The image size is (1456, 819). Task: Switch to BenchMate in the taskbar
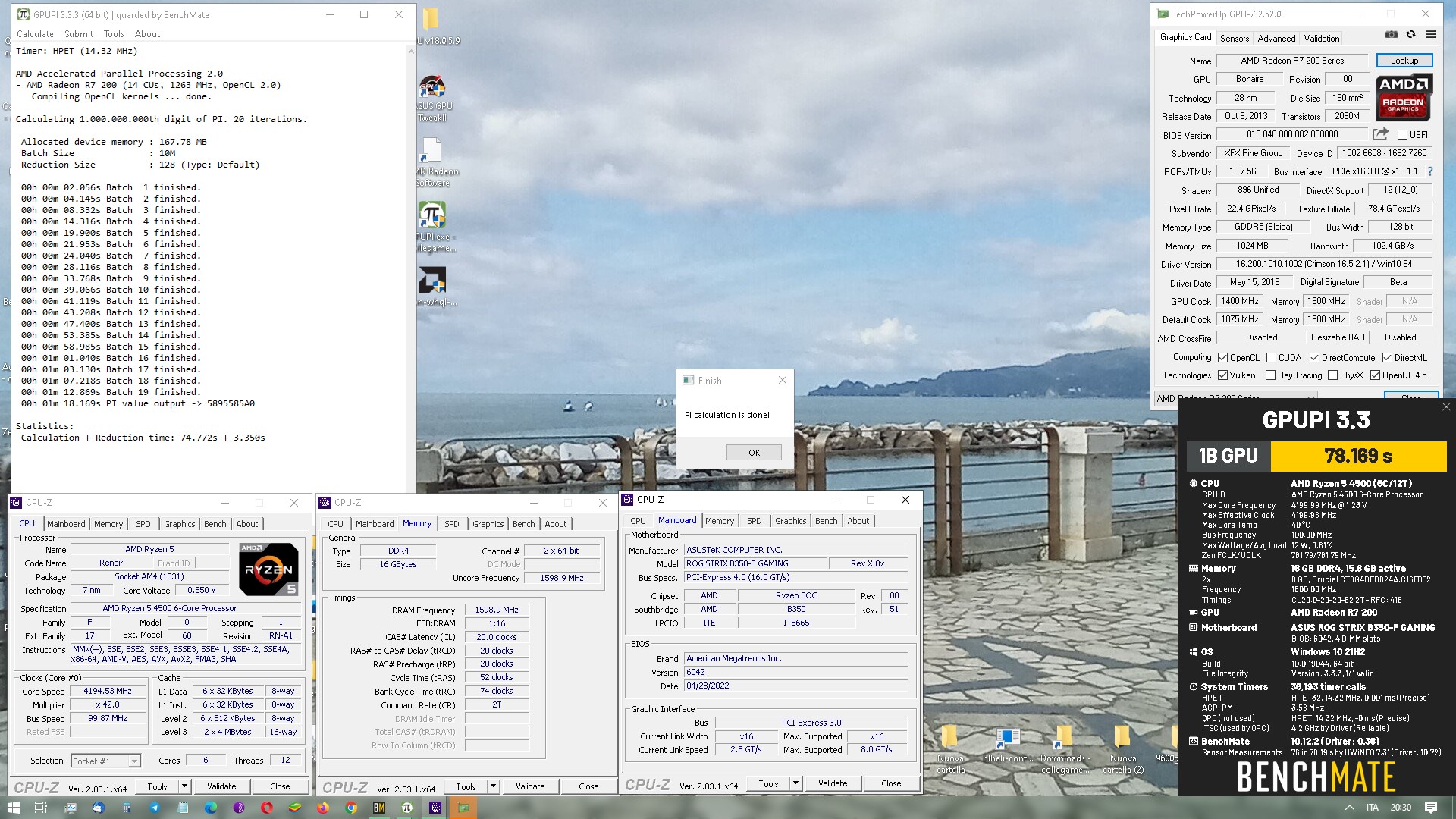(x=379, y=808)
